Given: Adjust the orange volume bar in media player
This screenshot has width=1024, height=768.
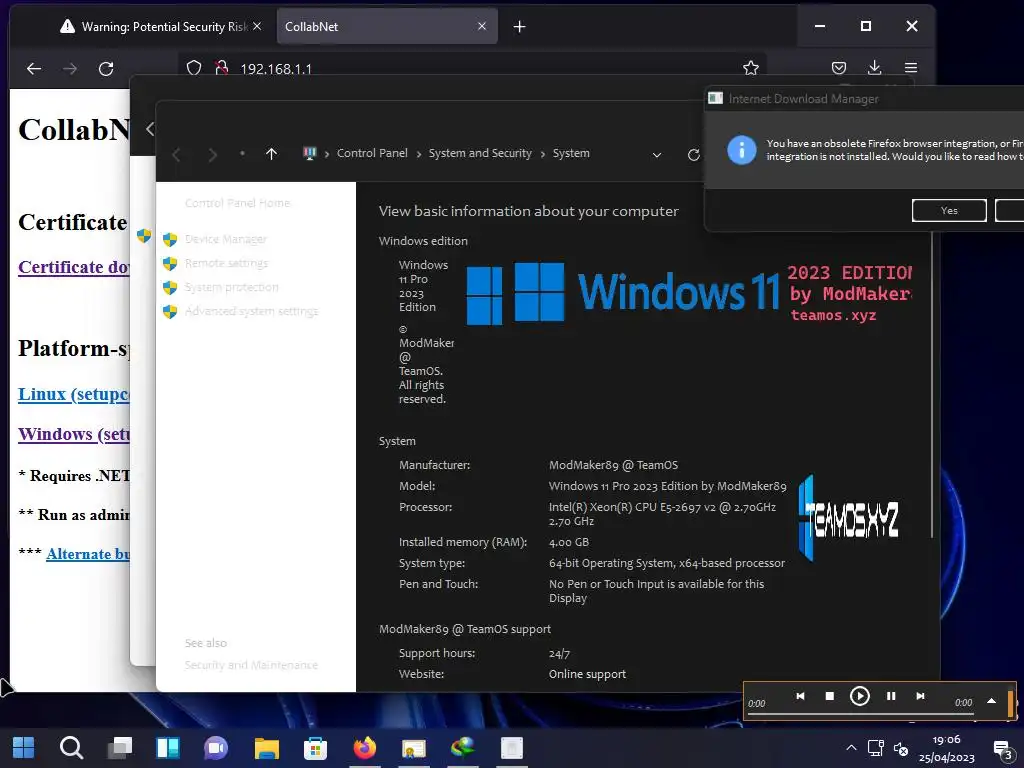Looking at the screenshot, I should pos(1011,703).
